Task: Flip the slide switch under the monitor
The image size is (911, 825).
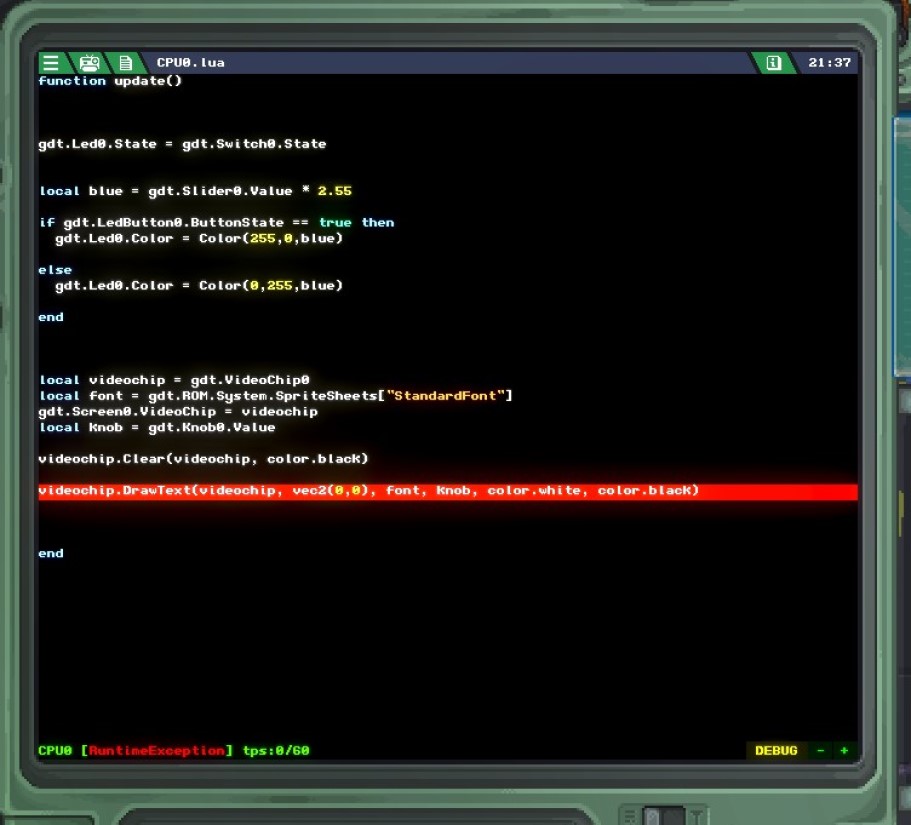Action: [663, 816]
